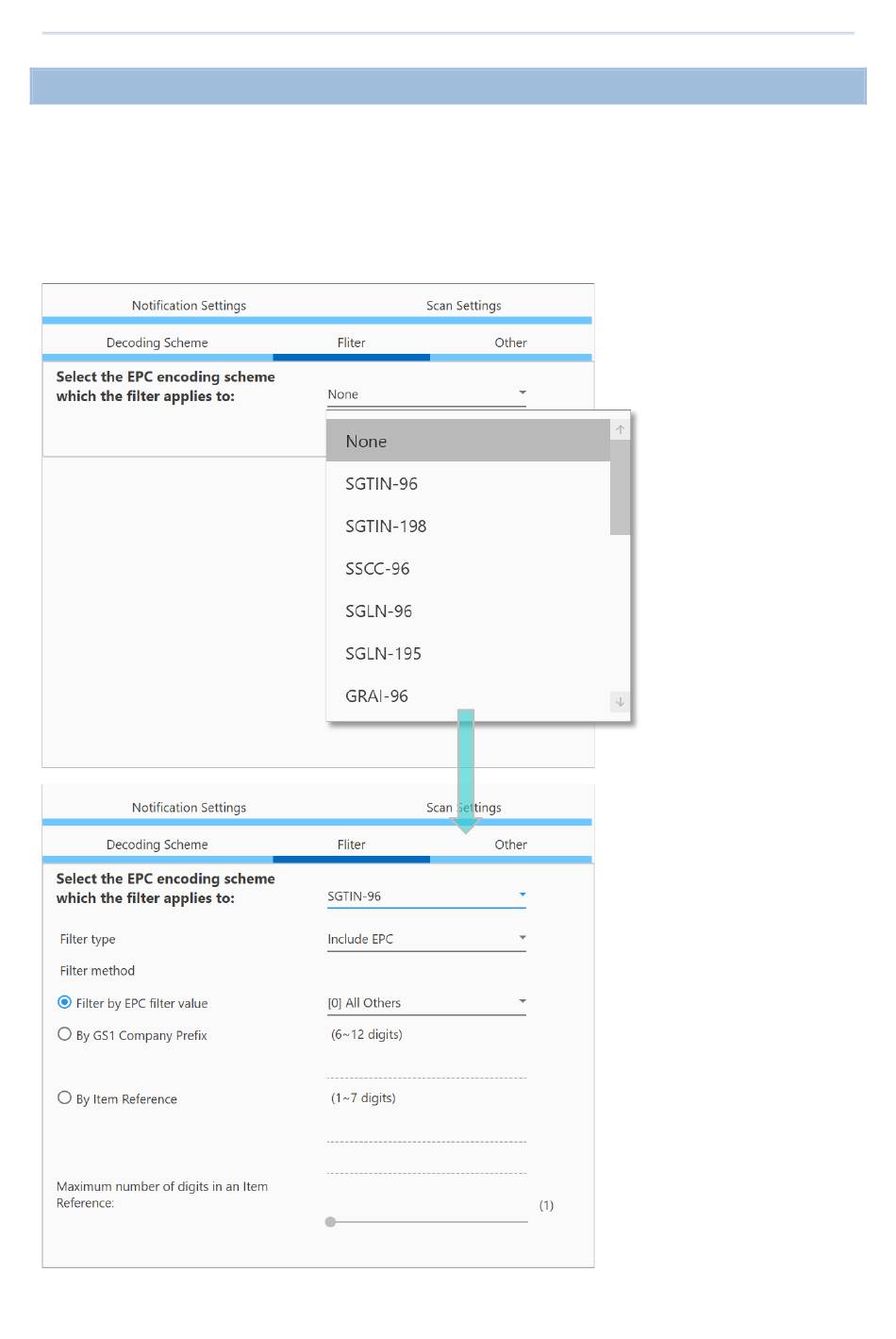Select the highlighted None option in the list
Screen dimensions: 896x1339
tap(366, 442)
